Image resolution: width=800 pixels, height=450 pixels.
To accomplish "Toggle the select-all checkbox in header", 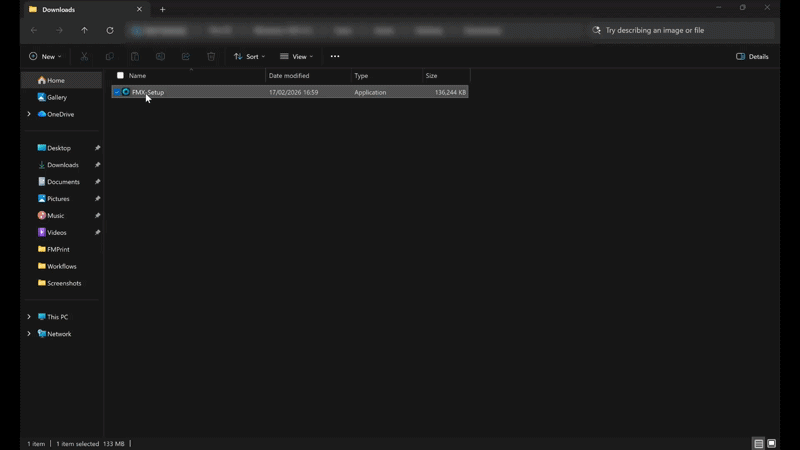I will tap(120, 76).
